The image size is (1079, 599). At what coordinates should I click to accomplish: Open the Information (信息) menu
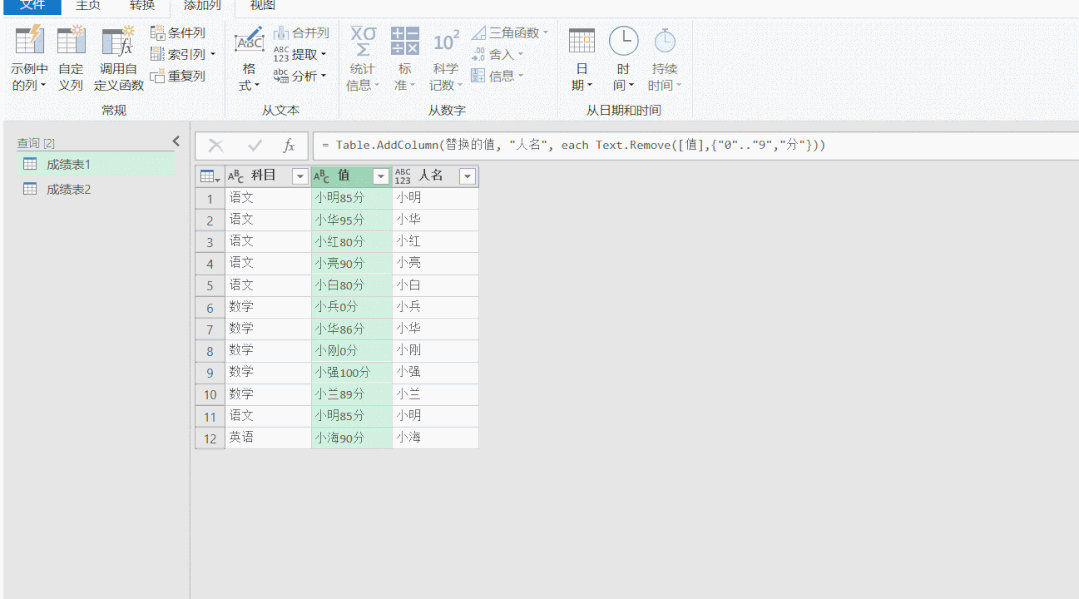(x=498, y=76)
